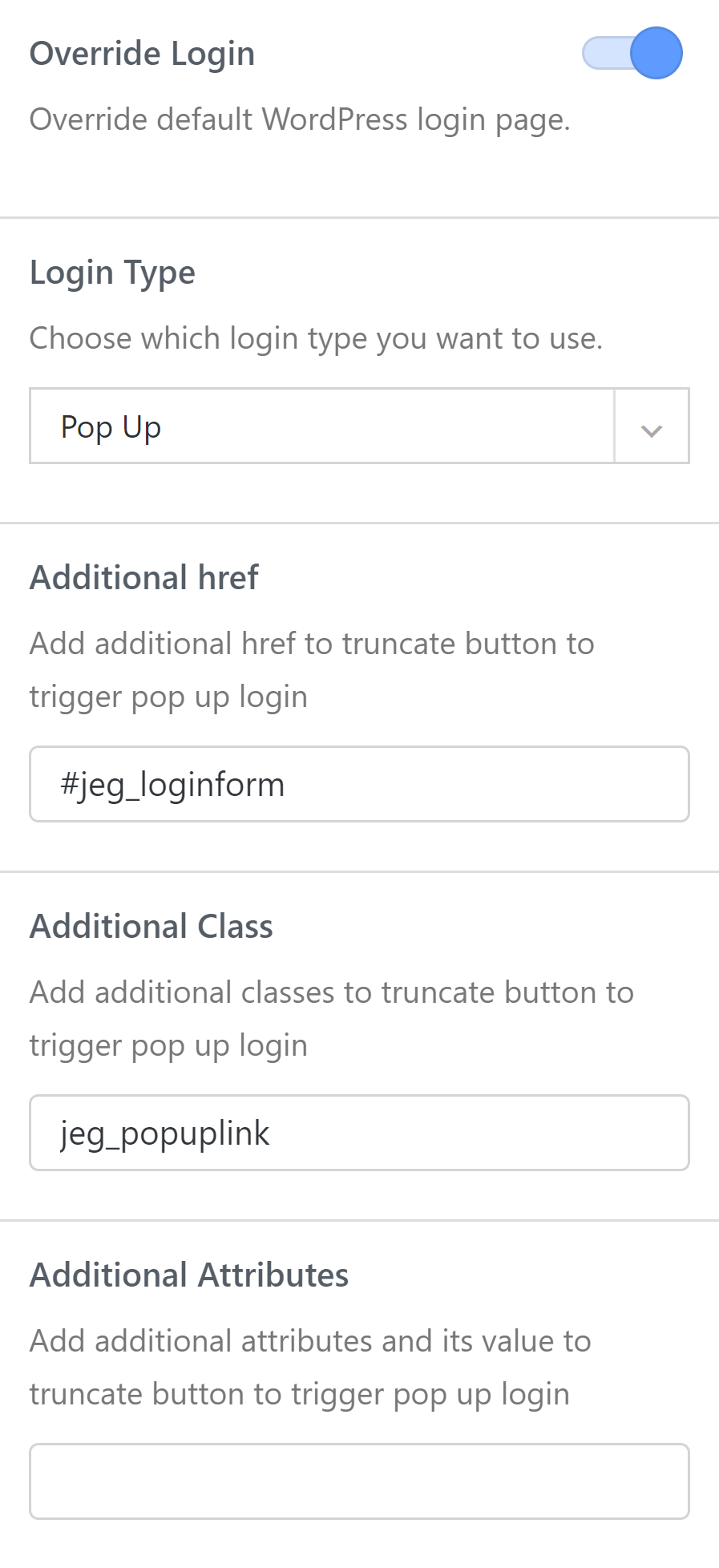Click the 'Add additional classes to truncate' description
The image size is (719, 1568).
(332, 992)
